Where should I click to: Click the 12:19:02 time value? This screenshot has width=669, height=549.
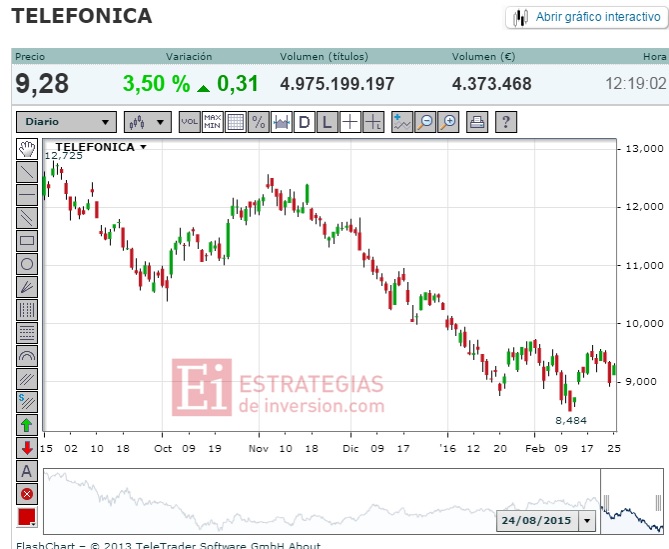coord(636,83)
